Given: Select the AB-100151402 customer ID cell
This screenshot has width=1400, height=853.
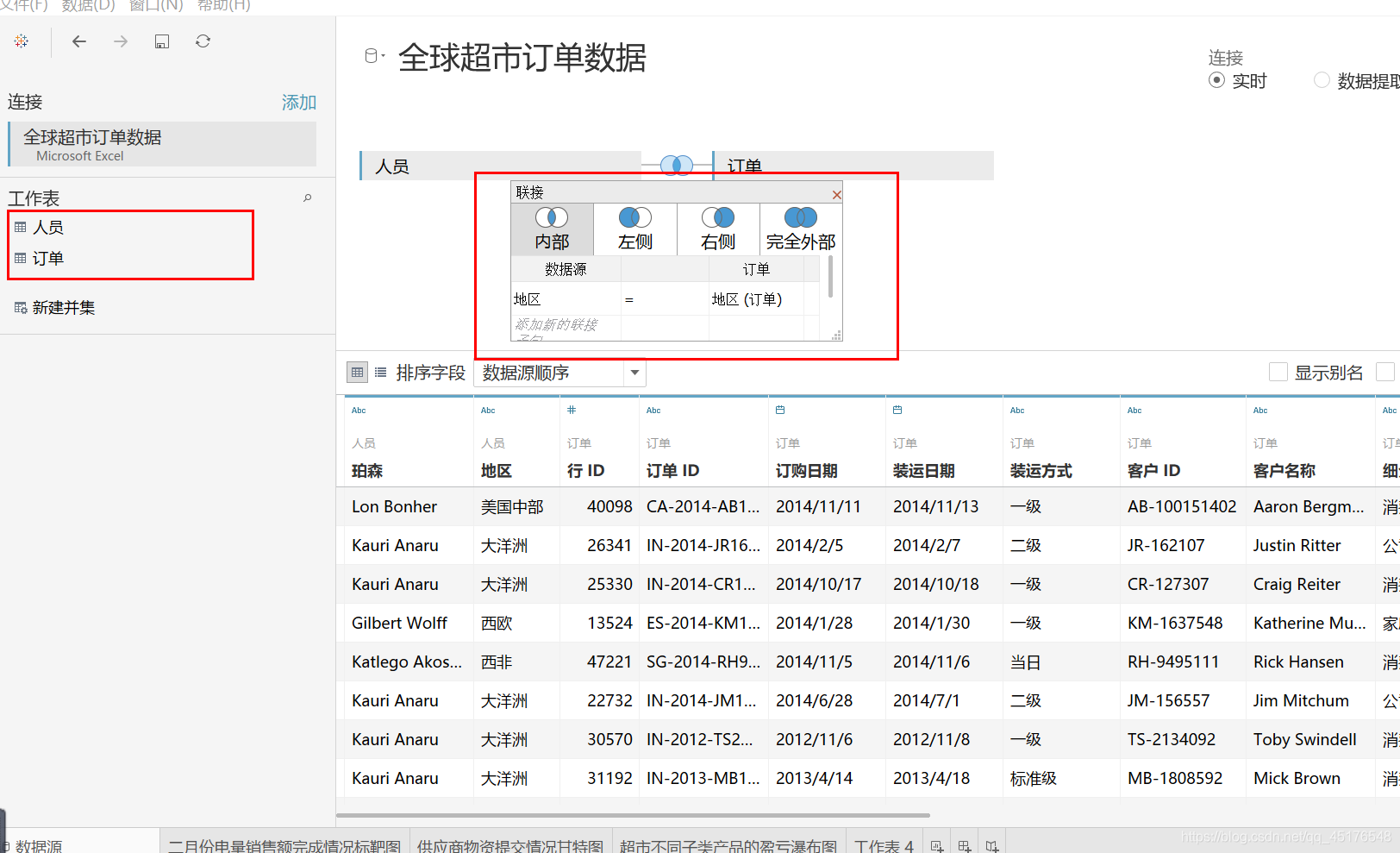Looking at the screenshot, I should tap(1182, 506).
